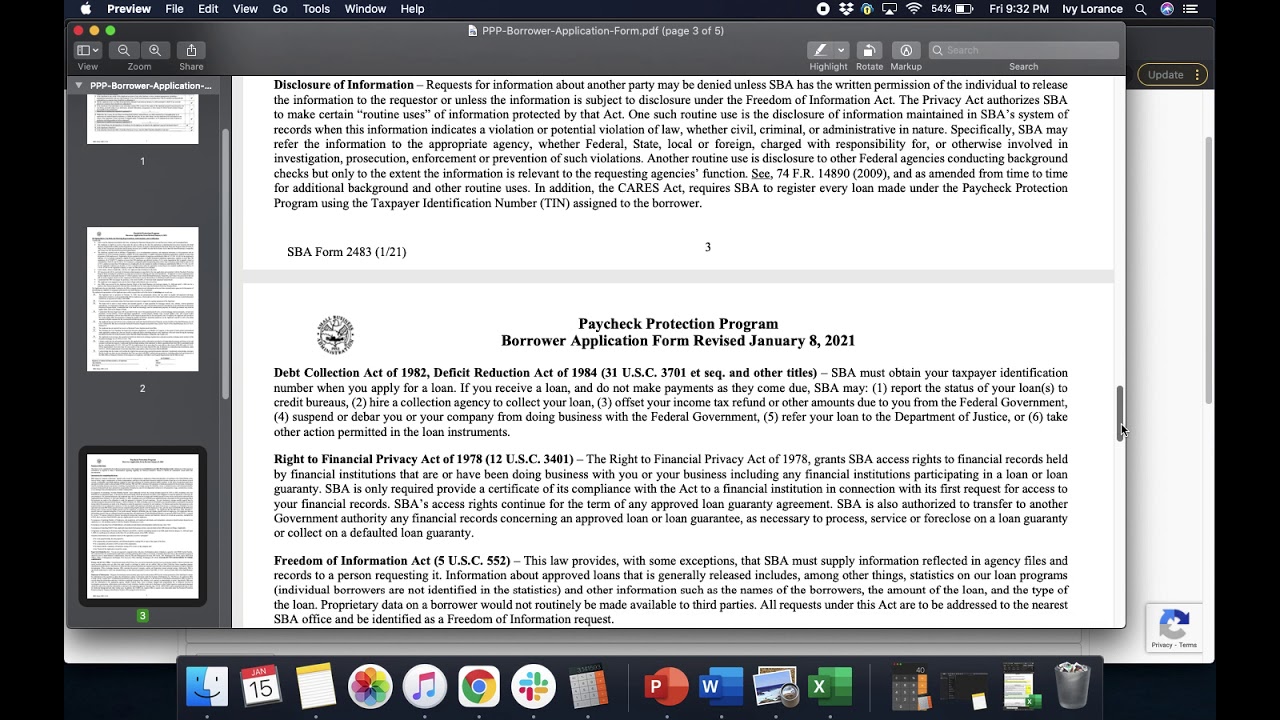
Task: Open Music from the Dock
Action: pyautogui.click(x=424, y=687)
